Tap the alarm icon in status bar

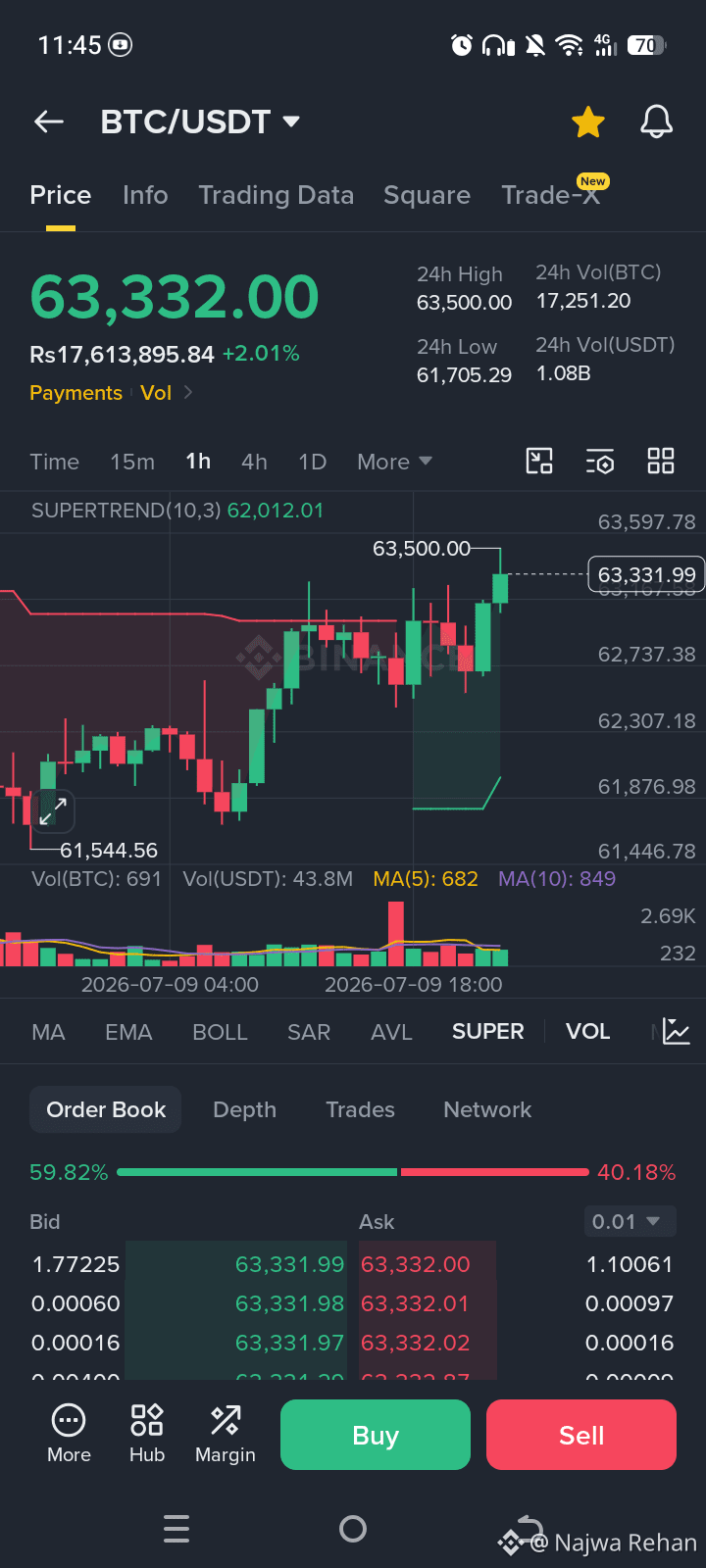(462, 45)
